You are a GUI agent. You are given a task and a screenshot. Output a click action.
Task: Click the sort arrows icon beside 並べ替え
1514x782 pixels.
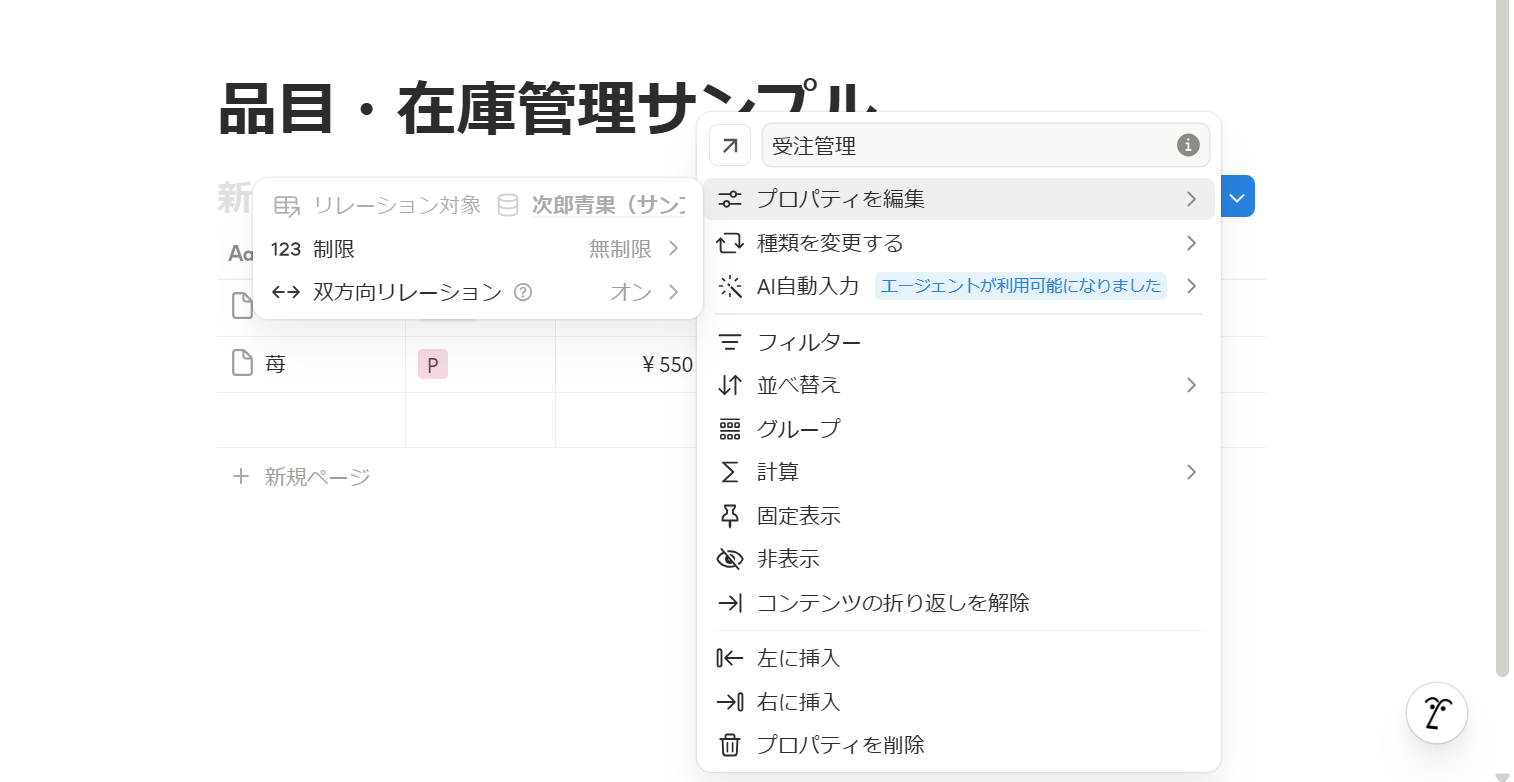click(730, 385)
